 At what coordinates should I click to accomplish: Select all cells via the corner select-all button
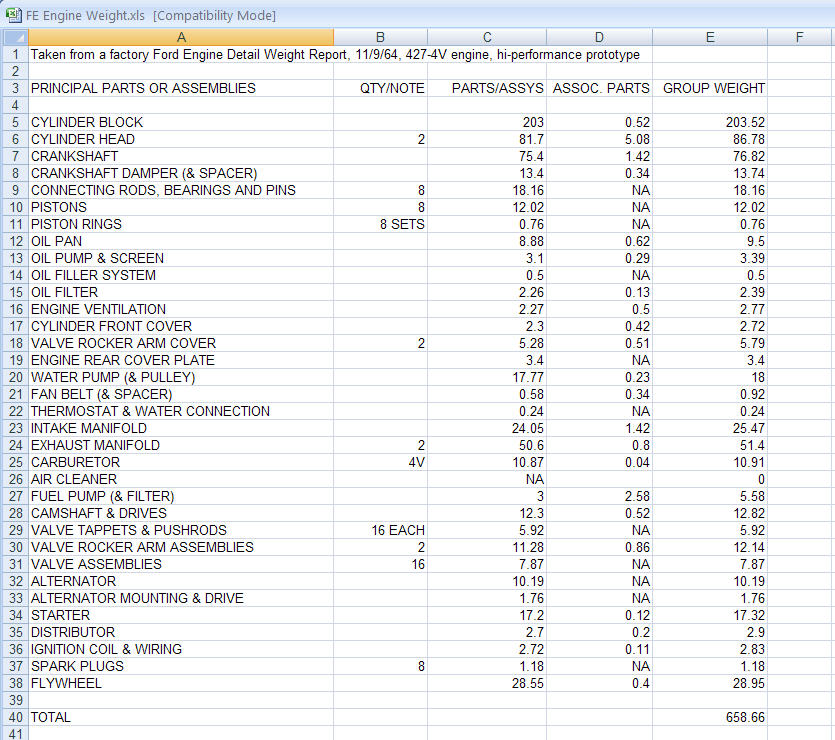click(x=14, y=36)
